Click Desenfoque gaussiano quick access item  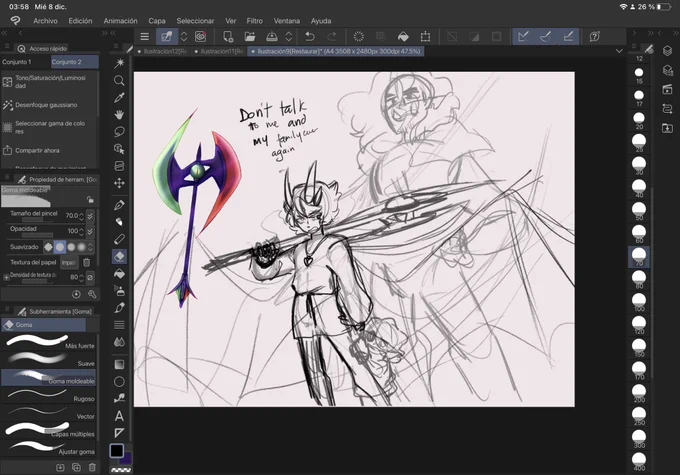point(49,105)
